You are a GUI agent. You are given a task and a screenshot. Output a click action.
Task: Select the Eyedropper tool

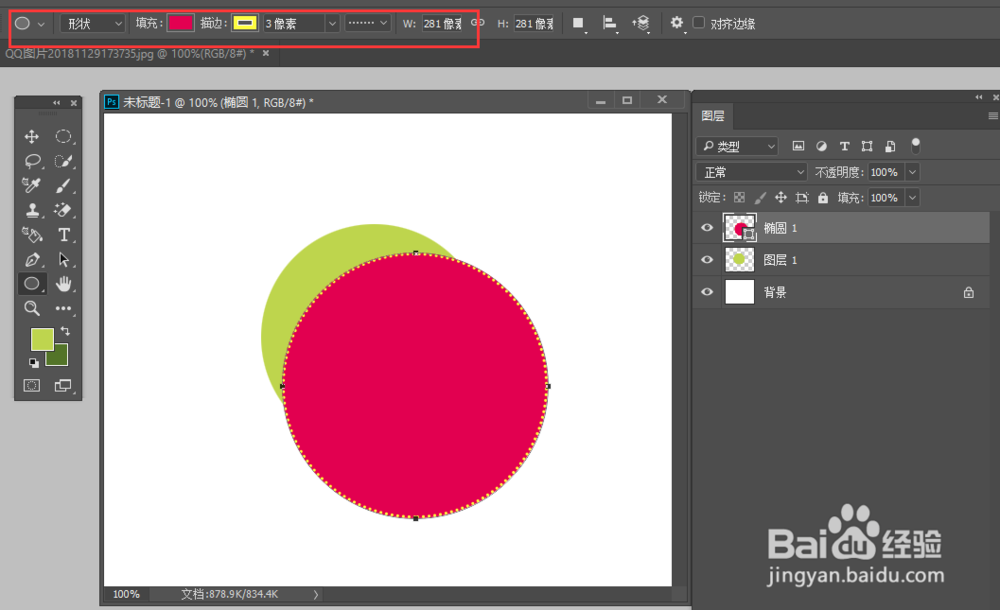31,185
